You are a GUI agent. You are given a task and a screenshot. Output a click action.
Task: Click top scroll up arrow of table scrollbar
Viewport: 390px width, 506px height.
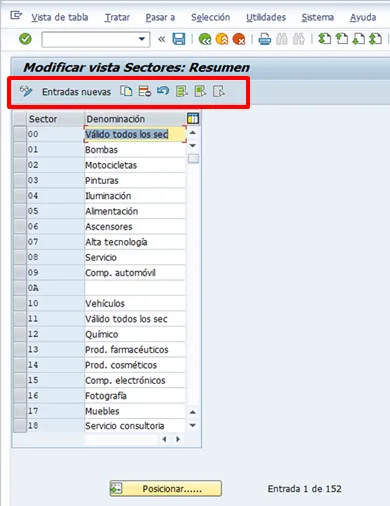(x=193, y=133)
